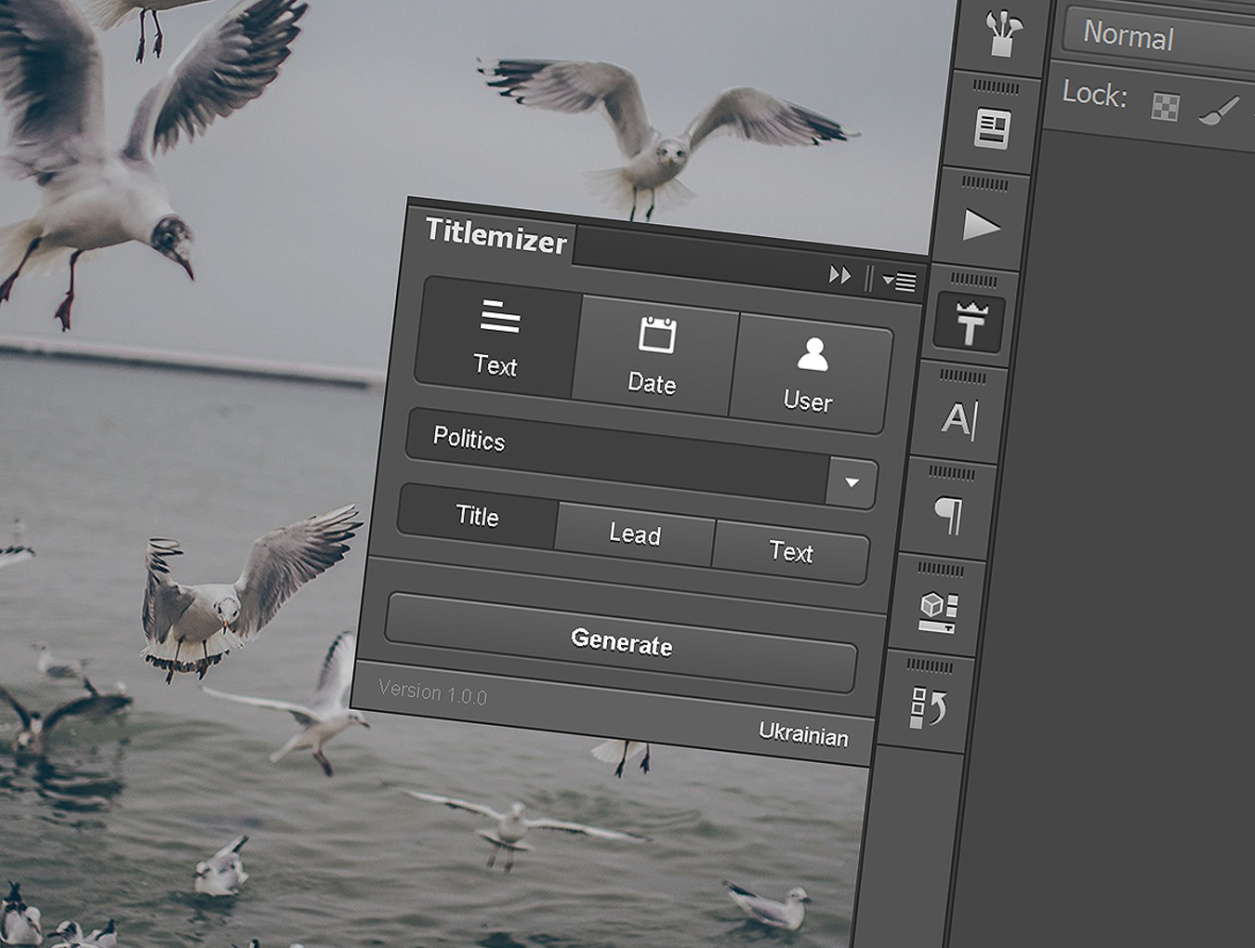This screenshot has width=1255, height=948.
Task: Open the Titlemizer panel options menu
Action: [899, 282]
